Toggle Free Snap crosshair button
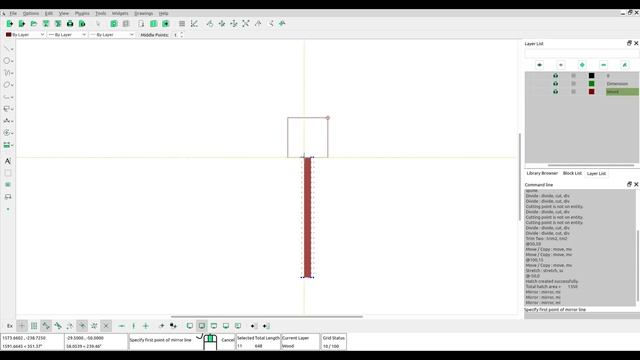Screen dimensions: 640x360 22,326
